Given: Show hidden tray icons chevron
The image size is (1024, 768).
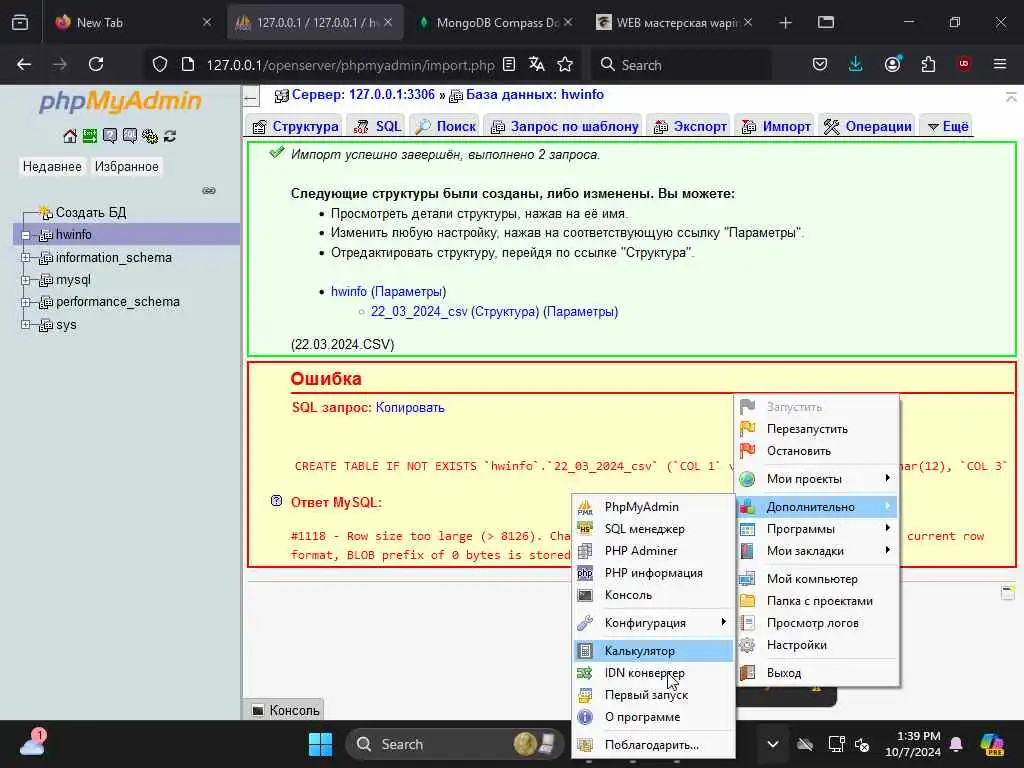Looking at the screenshot, I should 773,744.
